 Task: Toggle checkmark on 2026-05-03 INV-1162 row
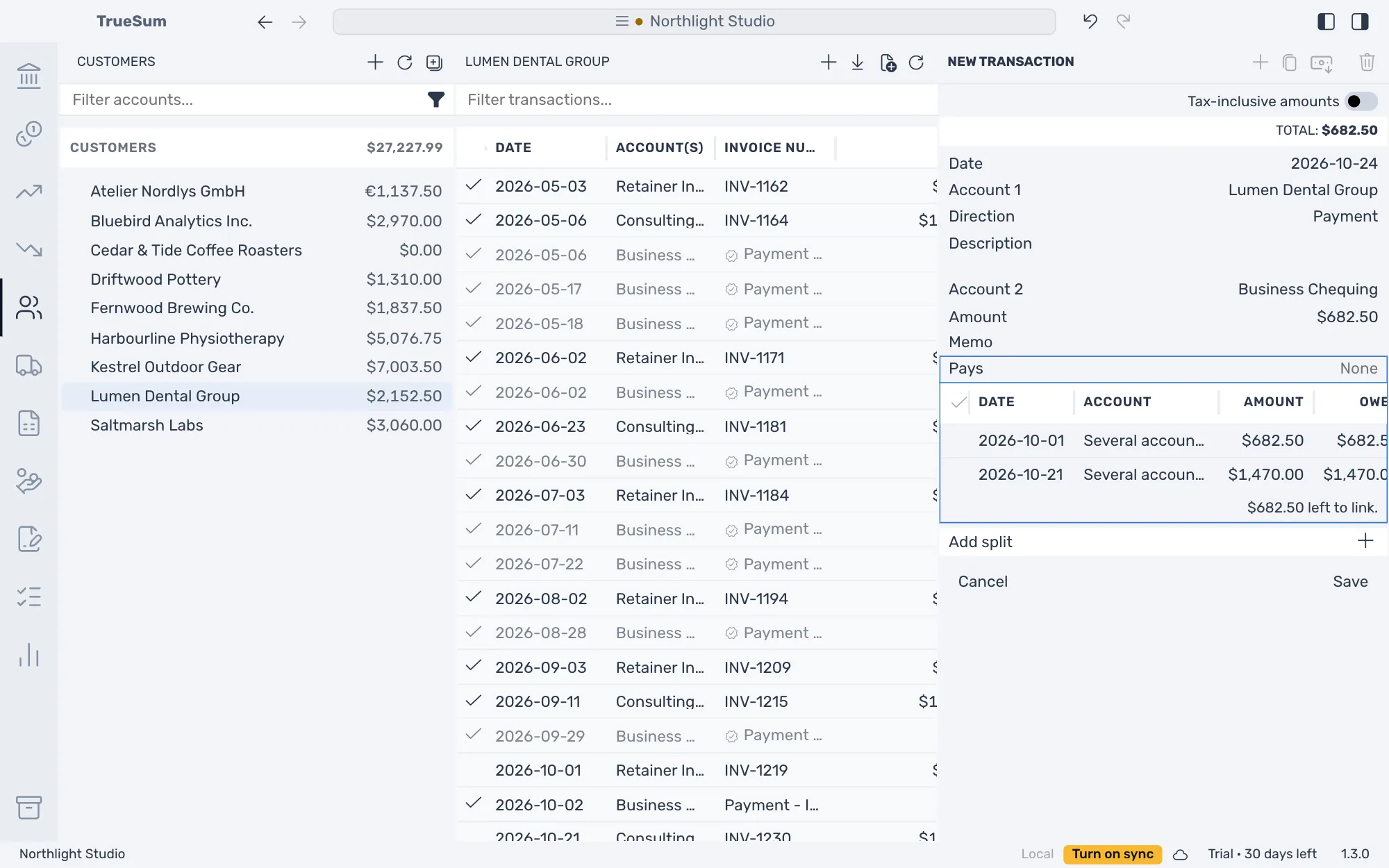click(474, 185)
